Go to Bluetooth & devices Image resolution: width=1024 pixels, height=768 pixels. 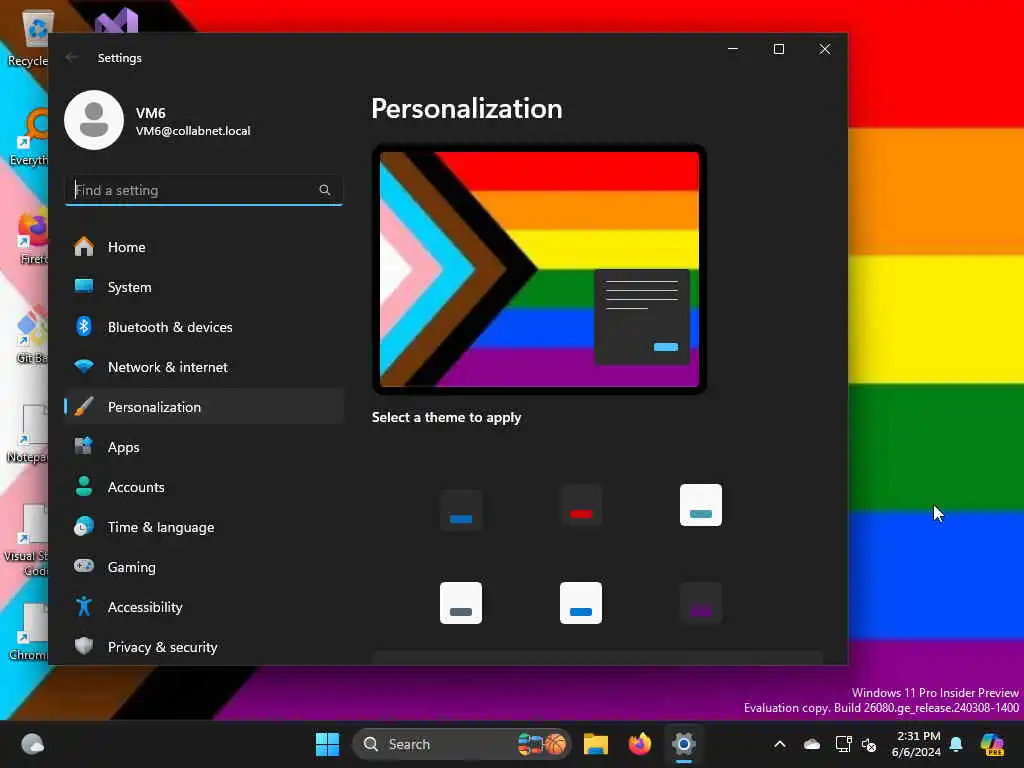click(x=204, y=327)
